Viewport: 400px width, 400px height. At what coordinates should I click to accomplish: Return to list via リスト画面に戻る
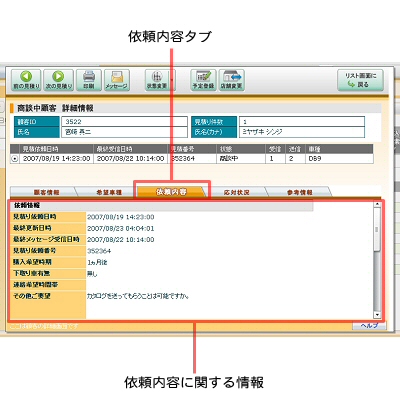pos(360,80)
